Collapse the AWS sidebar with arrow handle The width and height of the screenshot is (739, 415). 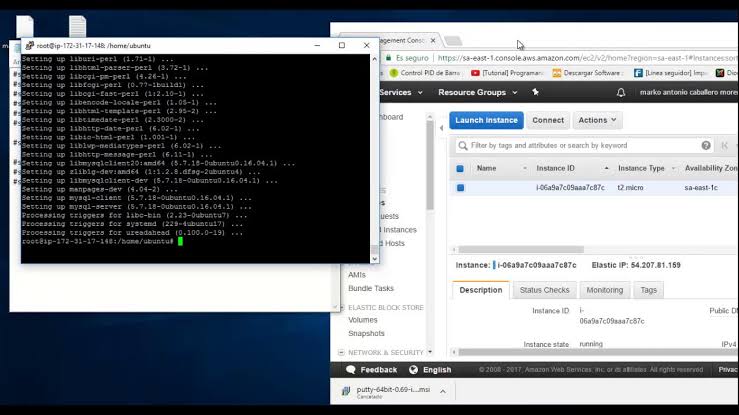coord(441,128)
